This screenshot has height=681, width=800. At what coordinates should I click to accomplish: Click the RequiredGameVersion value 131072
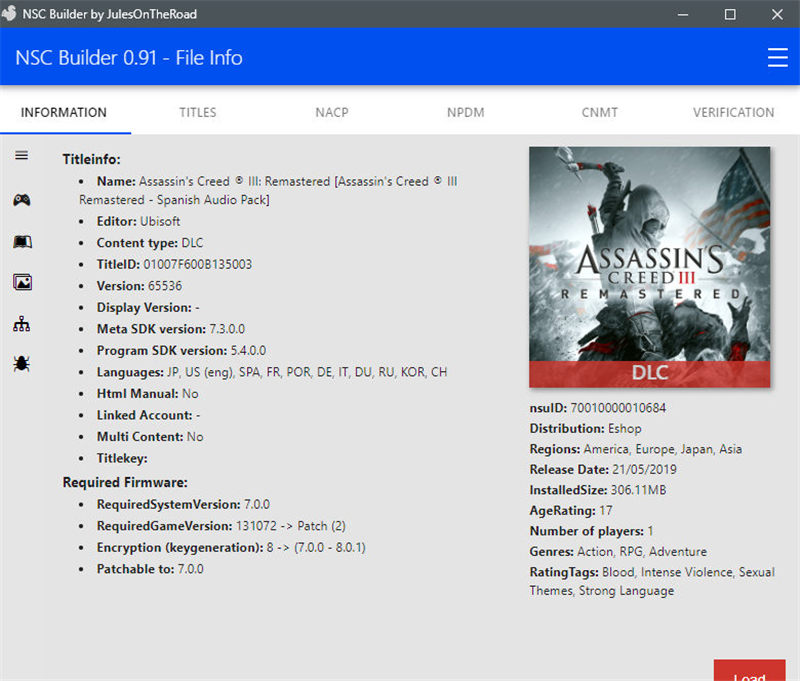256,525
